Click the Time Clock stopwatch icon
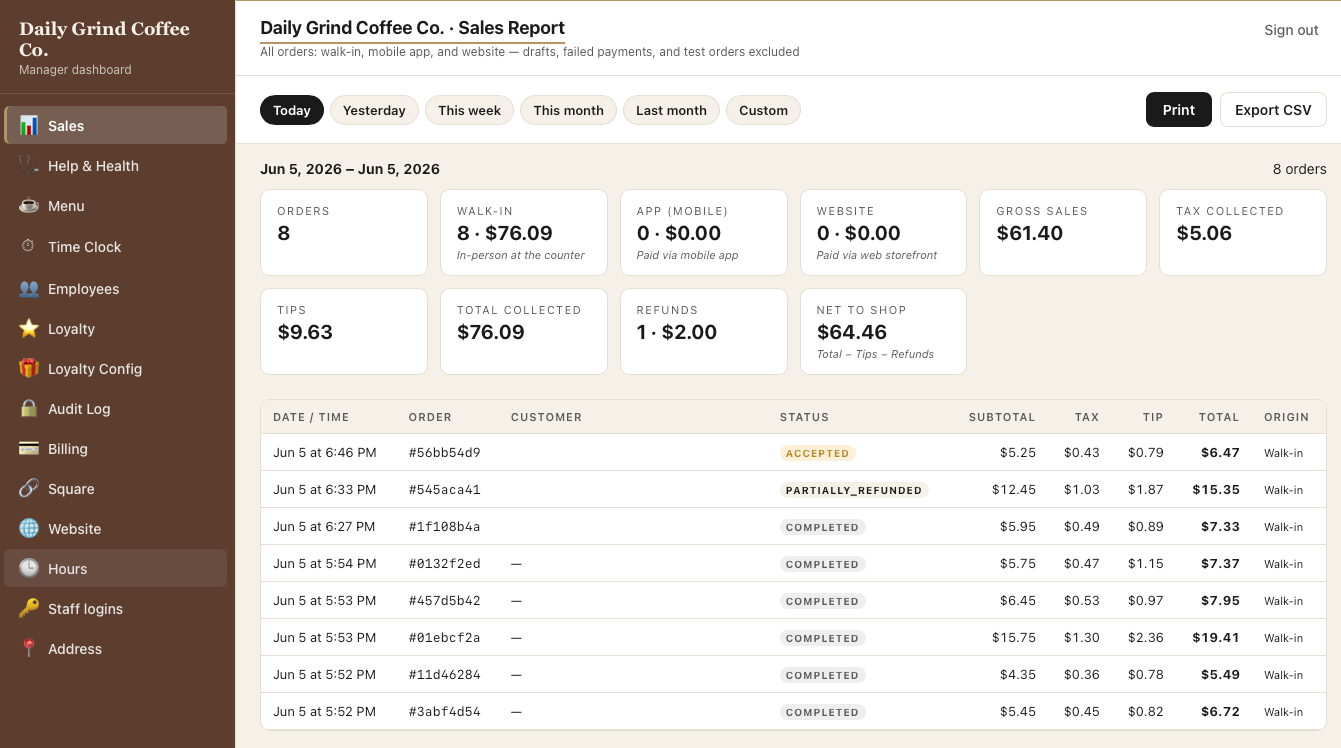The width and height of the screenshot is (1341, 748). coord(29,247)
